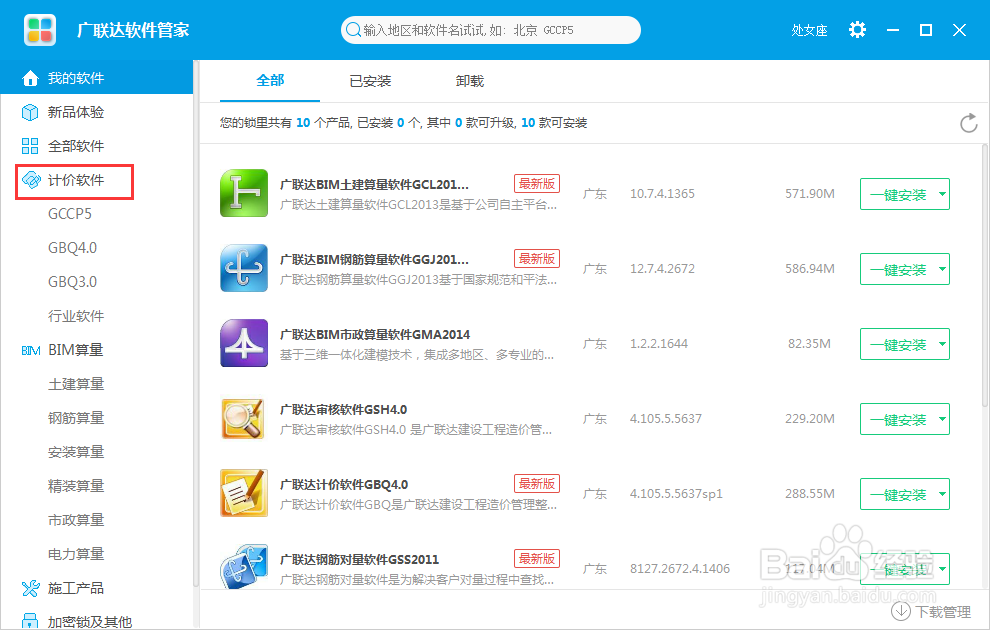
Task: Expand install options for GBQ4.0
Action: [x=942, y=494]
